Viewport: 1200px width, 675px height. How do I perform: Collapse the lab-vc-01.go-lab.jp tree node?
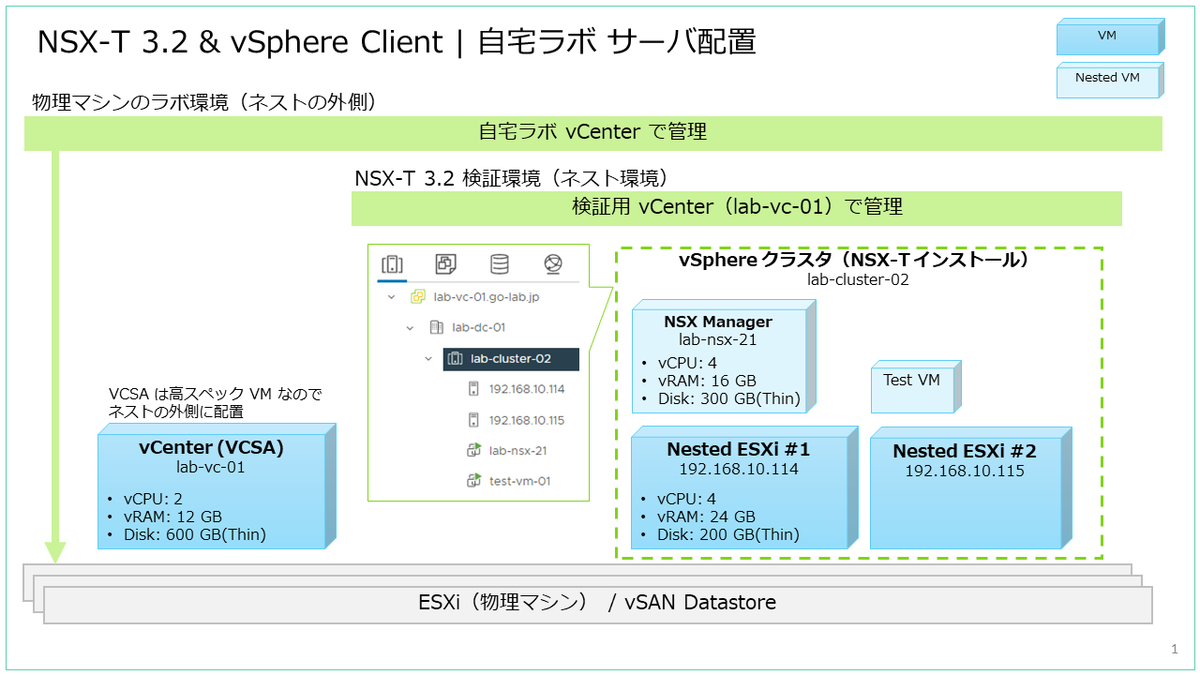pos(392,297)
